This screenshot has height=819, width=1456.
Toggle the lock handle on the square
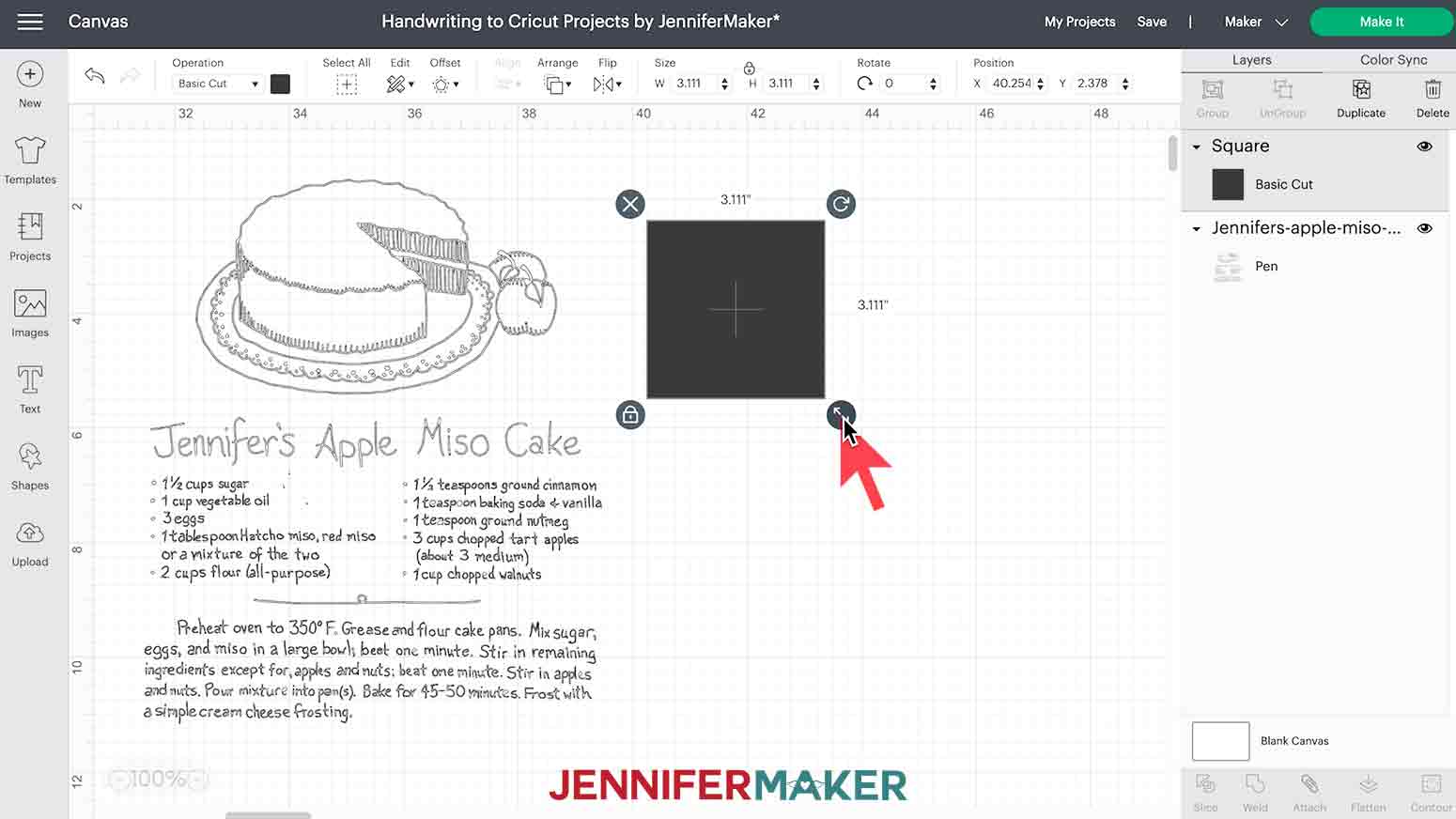(x=630, y=414)
